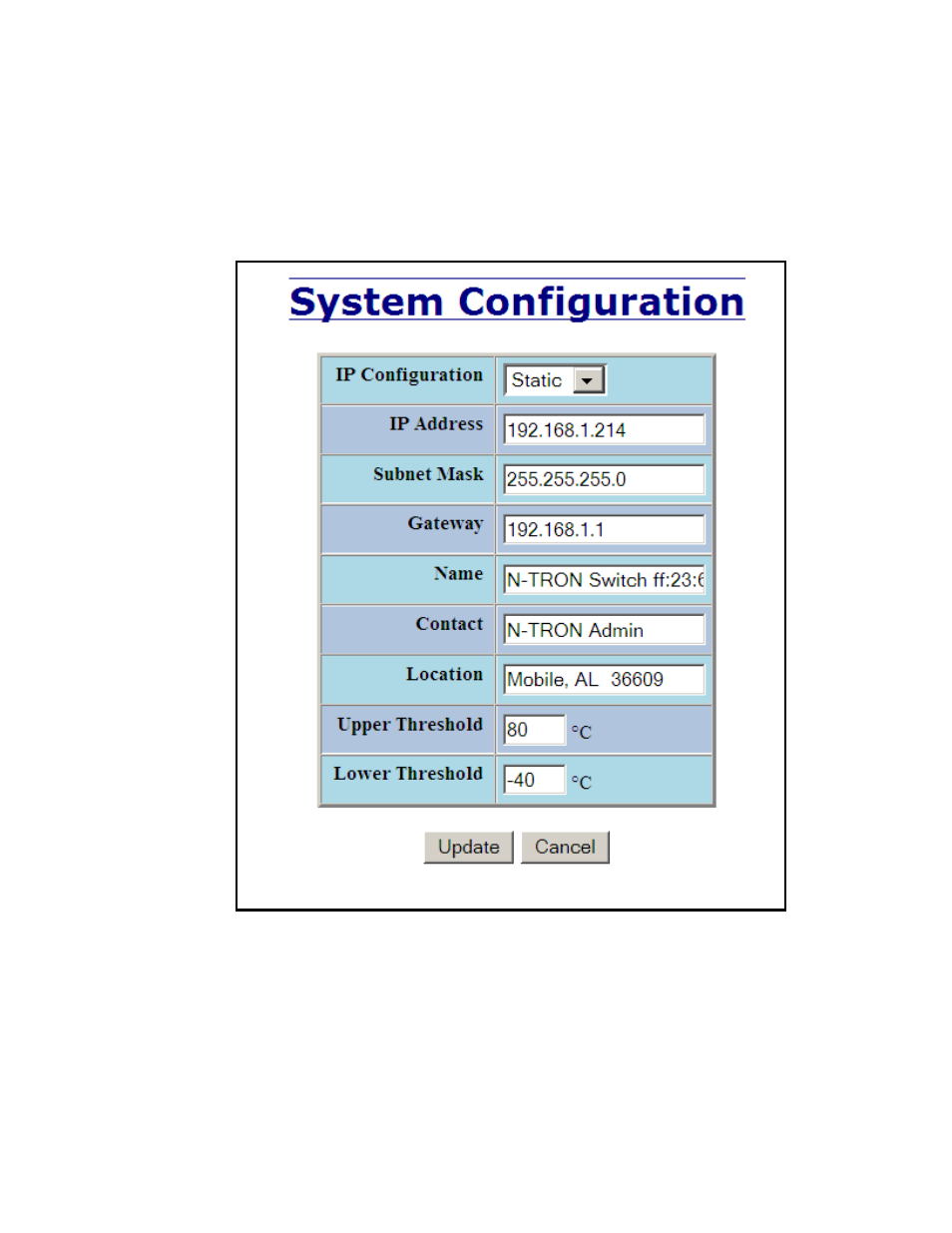Click the Contact label
Viewport: 952px width, 1233px height.
tap(449, 624)
